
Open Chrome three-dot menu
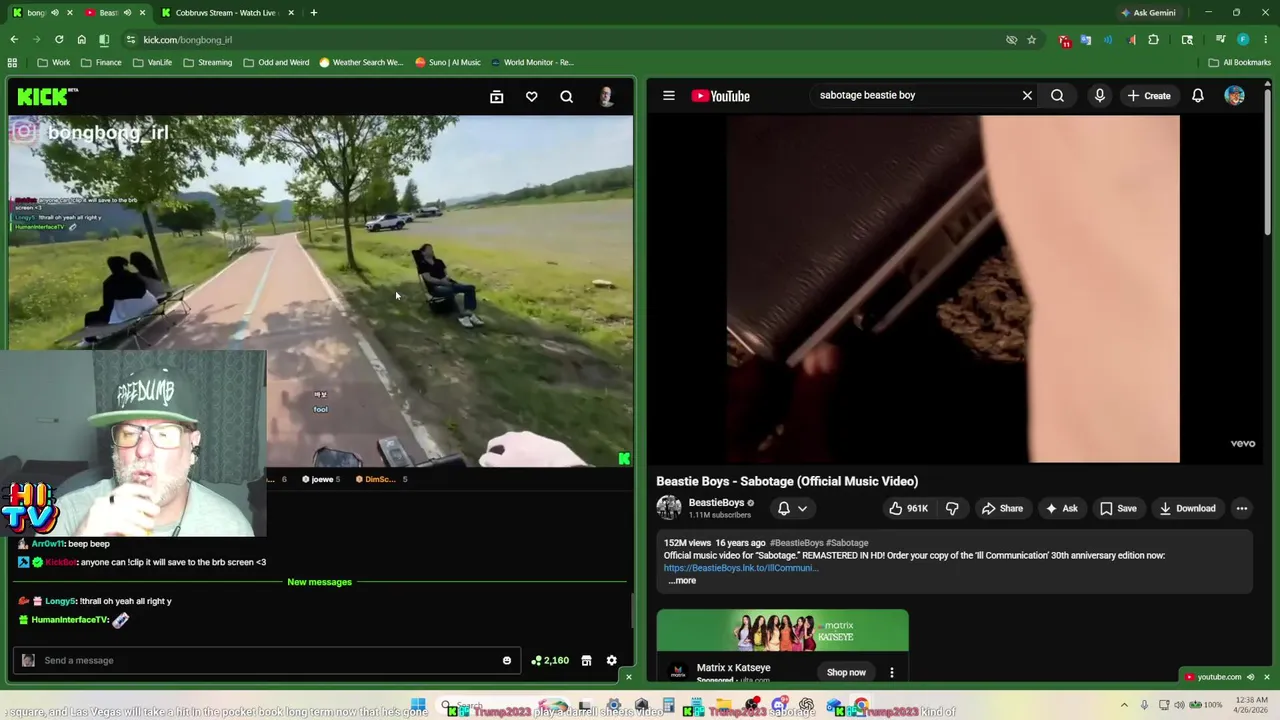tap(1264, 39)
